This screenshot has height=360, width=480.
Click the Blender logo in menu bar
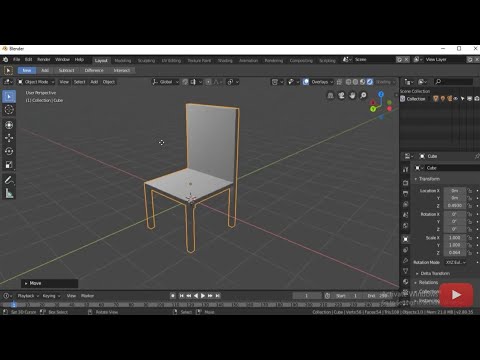pyautogui.click(x=6, y=60)
